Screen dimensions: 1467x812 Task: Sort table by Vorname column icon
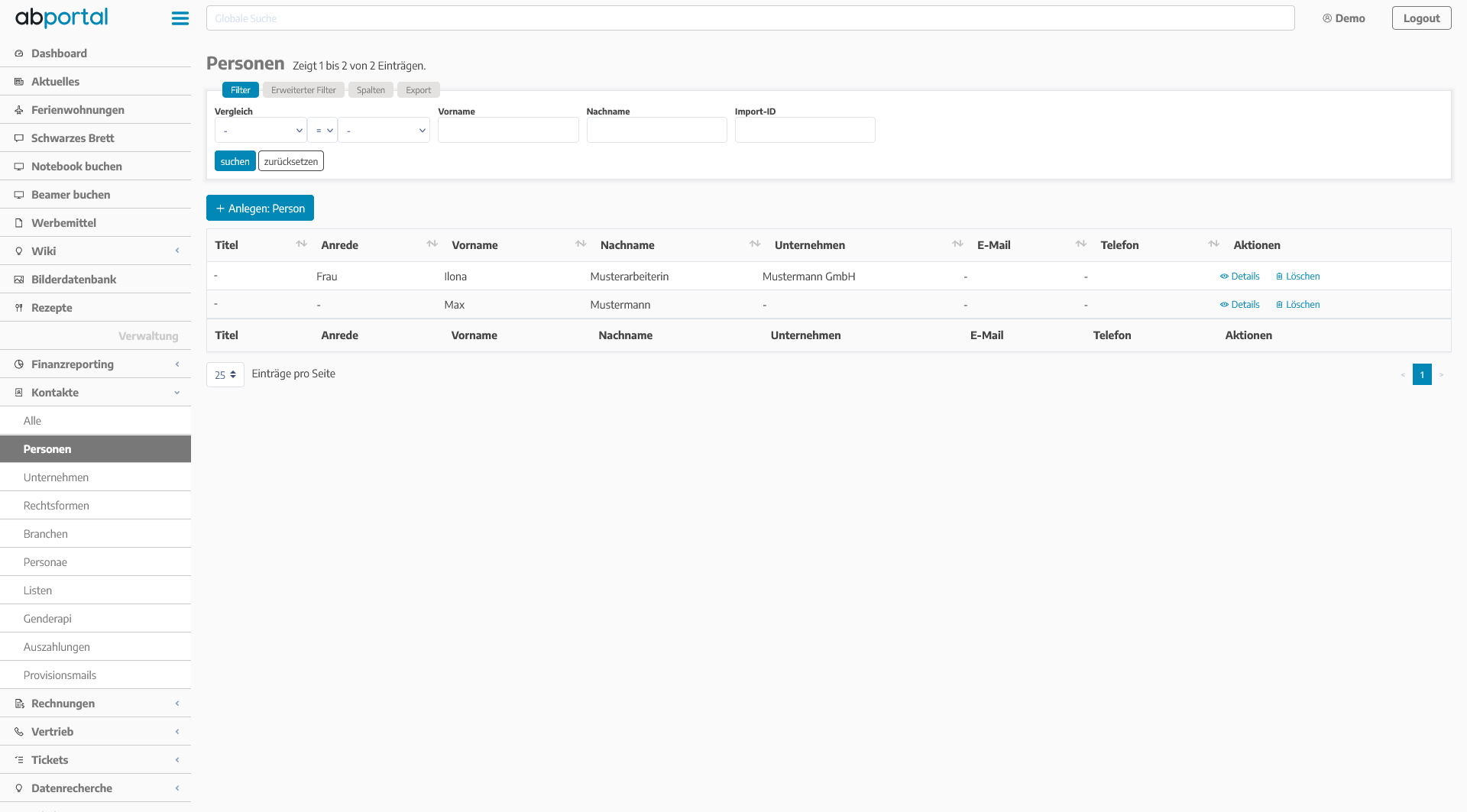point(581,244)
